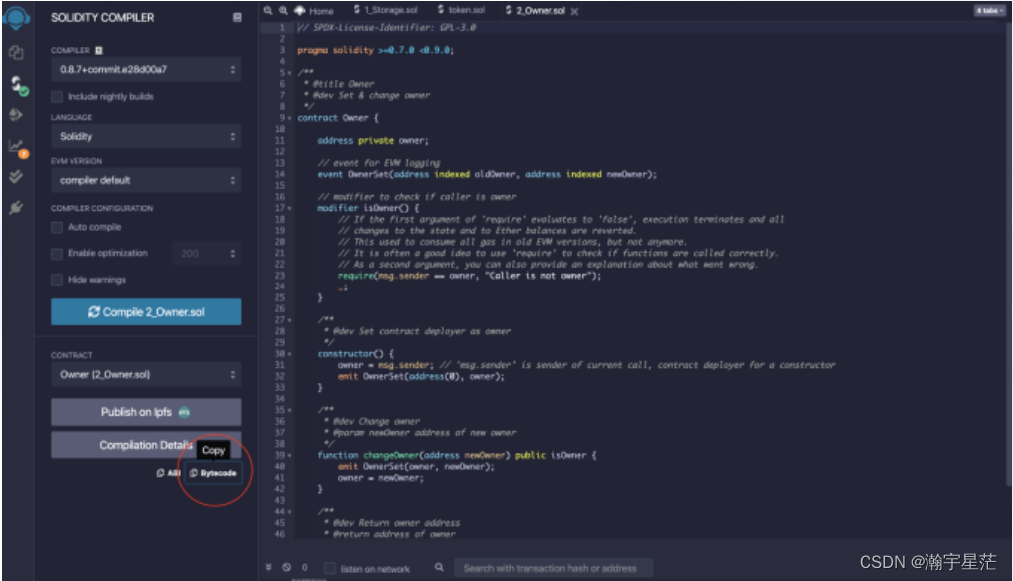Image resolution: width=1013 pixels, height=581 pixels.
Task: Open compiler version dropdown 0.8.7+commit
Action: 146,69
